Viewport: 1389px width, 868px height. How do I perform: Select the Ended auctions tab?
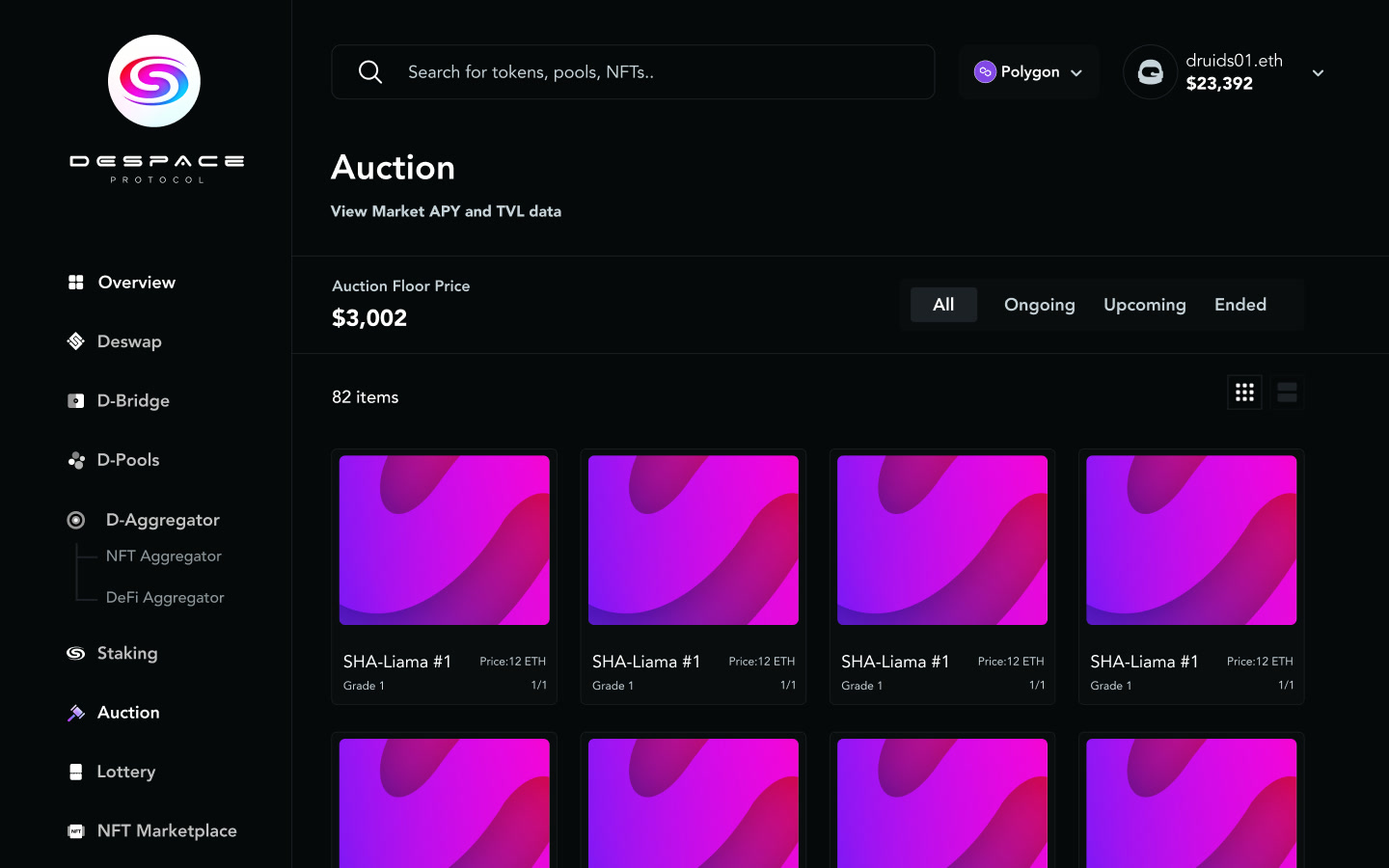pyautogui.click(x=1240, y=305)
